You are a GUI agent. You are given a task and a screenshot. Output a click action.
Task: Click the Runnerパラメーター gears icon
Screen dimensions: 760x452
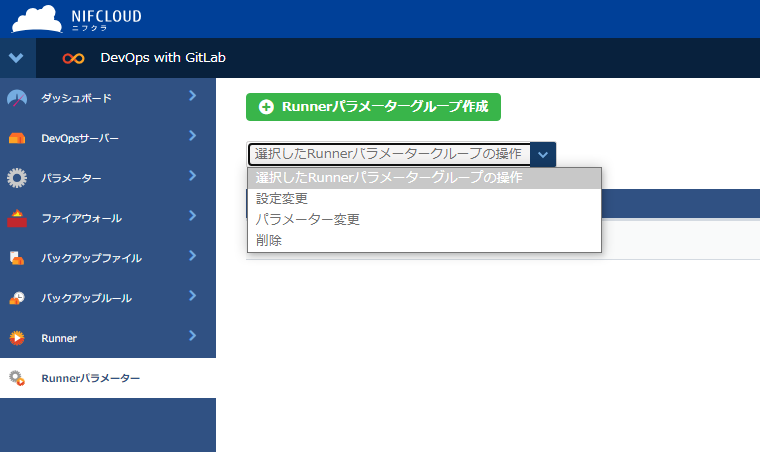pyautogui.click(x=17, y=378)
